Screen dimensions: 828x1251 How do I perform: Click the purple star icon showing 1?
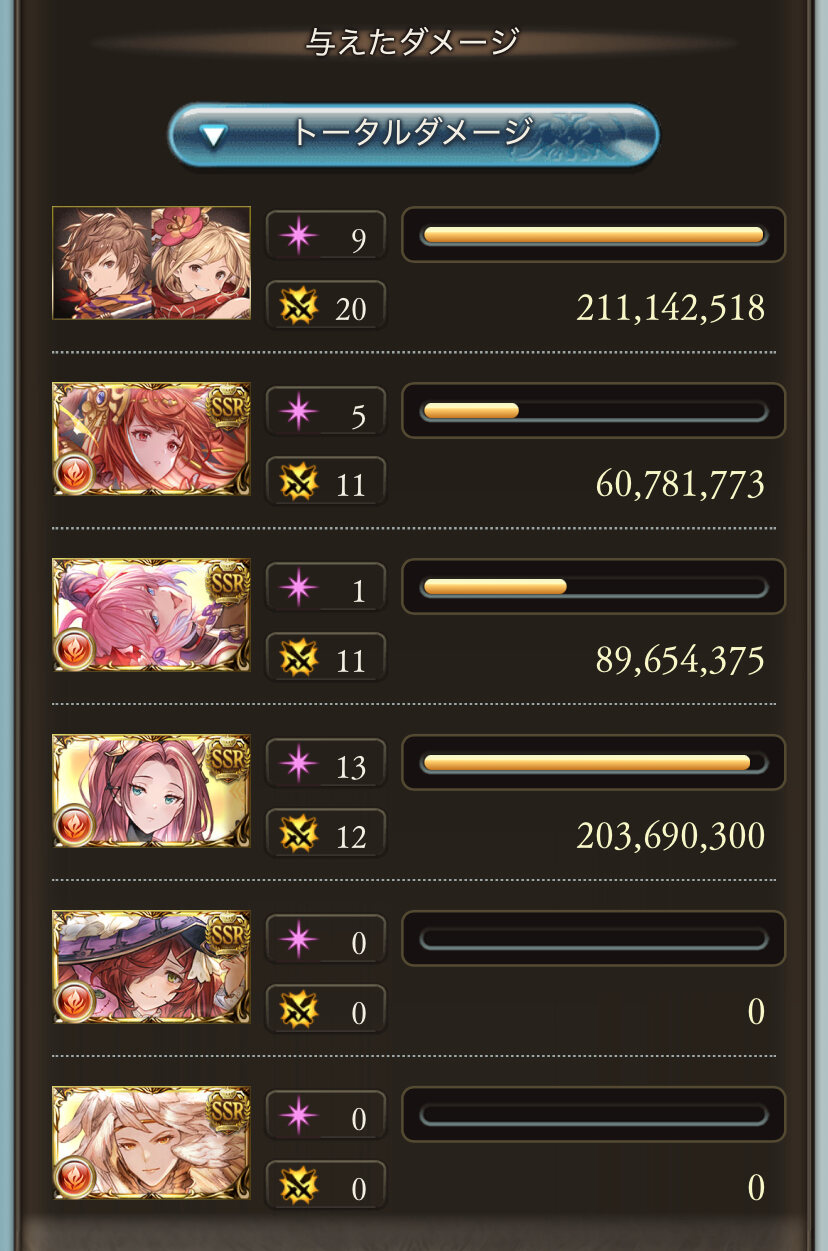click(x=298, y=588)
